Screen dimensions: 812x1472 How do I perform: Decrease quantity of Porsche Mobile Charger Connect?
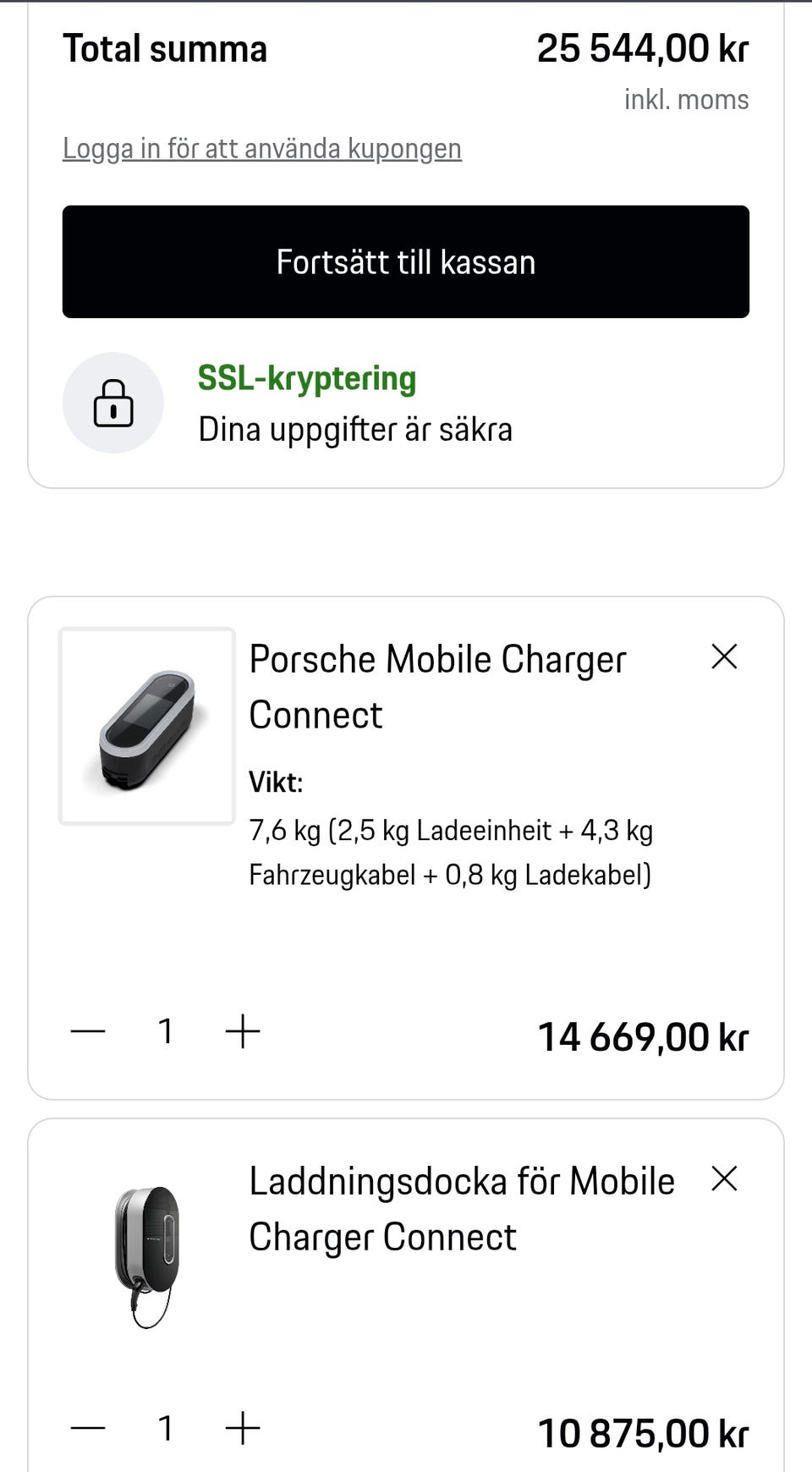click(88, 1031)
